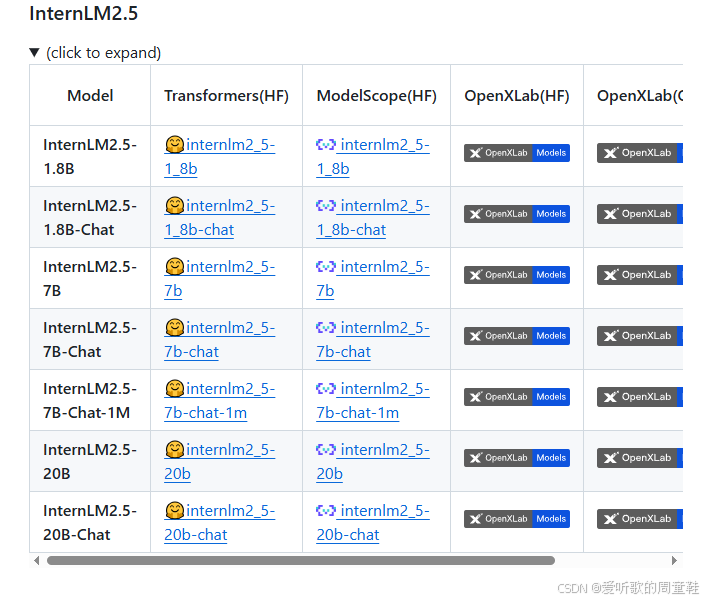Click Hugging Face emoji icon in InternLM2.5-7B-Chat-1M row
Viewport: 710px width, 601px height.
(x=174, y=389)
